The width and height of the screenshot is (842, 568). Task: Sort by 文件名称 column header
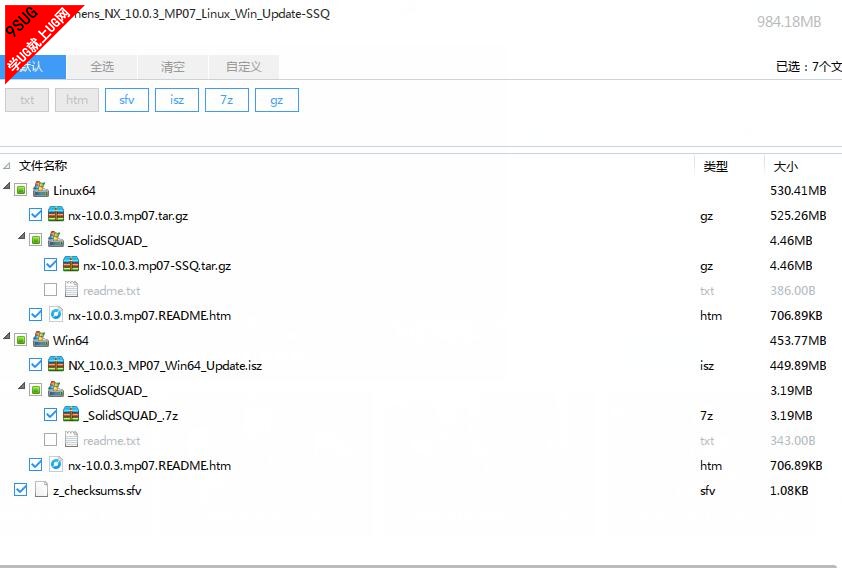coord(43,166)
